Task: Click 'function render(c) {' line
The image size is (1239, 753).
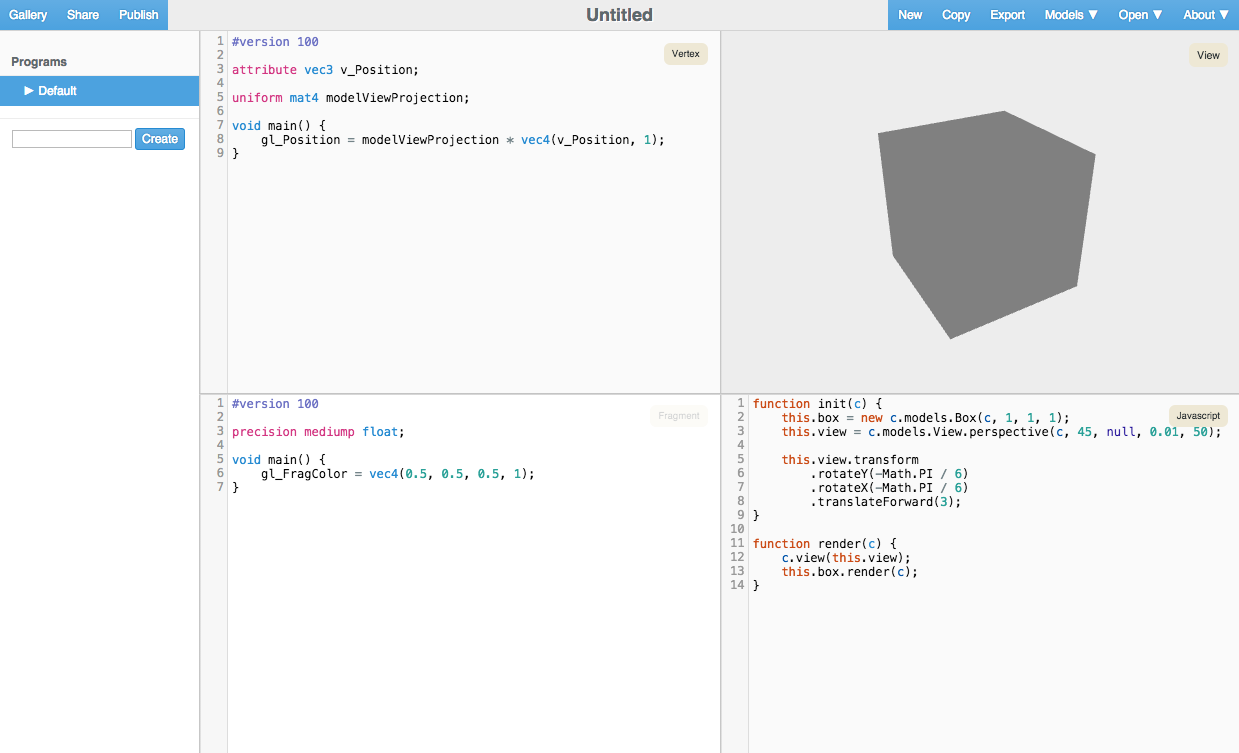Action: coord(824,544)
